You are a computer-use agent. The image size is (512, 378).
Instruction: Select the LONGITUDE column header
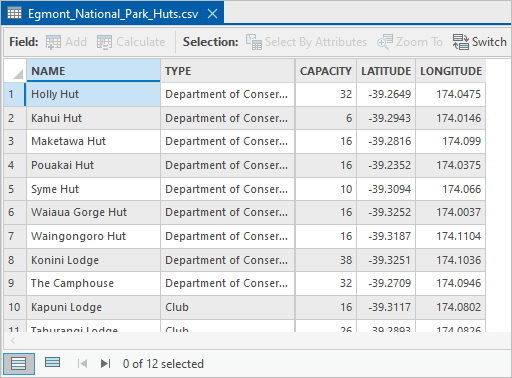451,71
